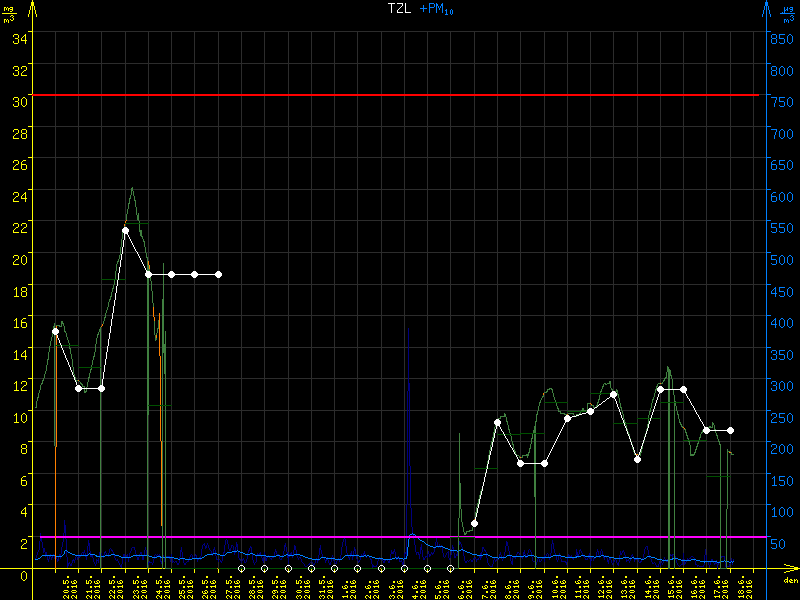Click the 20.5.2016 date label
This screenshot has width=800, height=600.
(68, 585)
